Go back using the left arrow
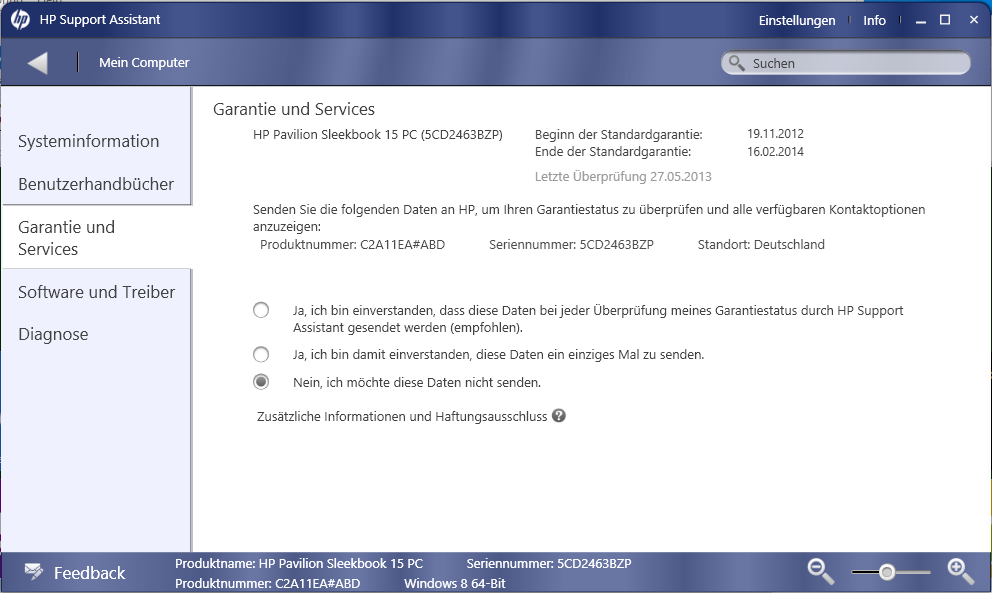Screen dimensions: 992x593 (37, 63)
